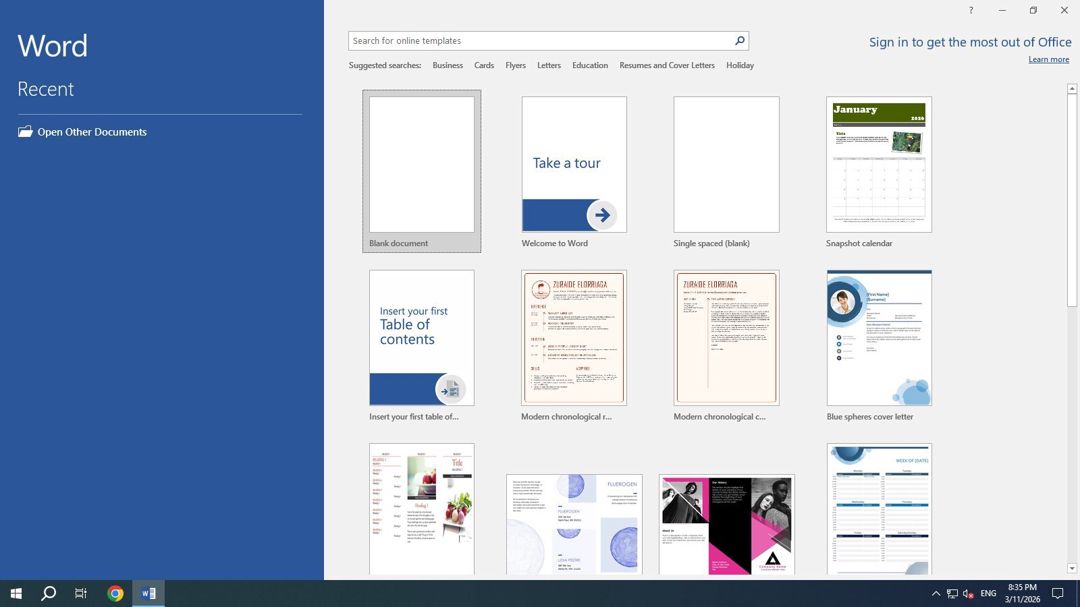1080x607 pixels.
Task: Open the clock showing 8:35 PM
Action: [1022, 593]
